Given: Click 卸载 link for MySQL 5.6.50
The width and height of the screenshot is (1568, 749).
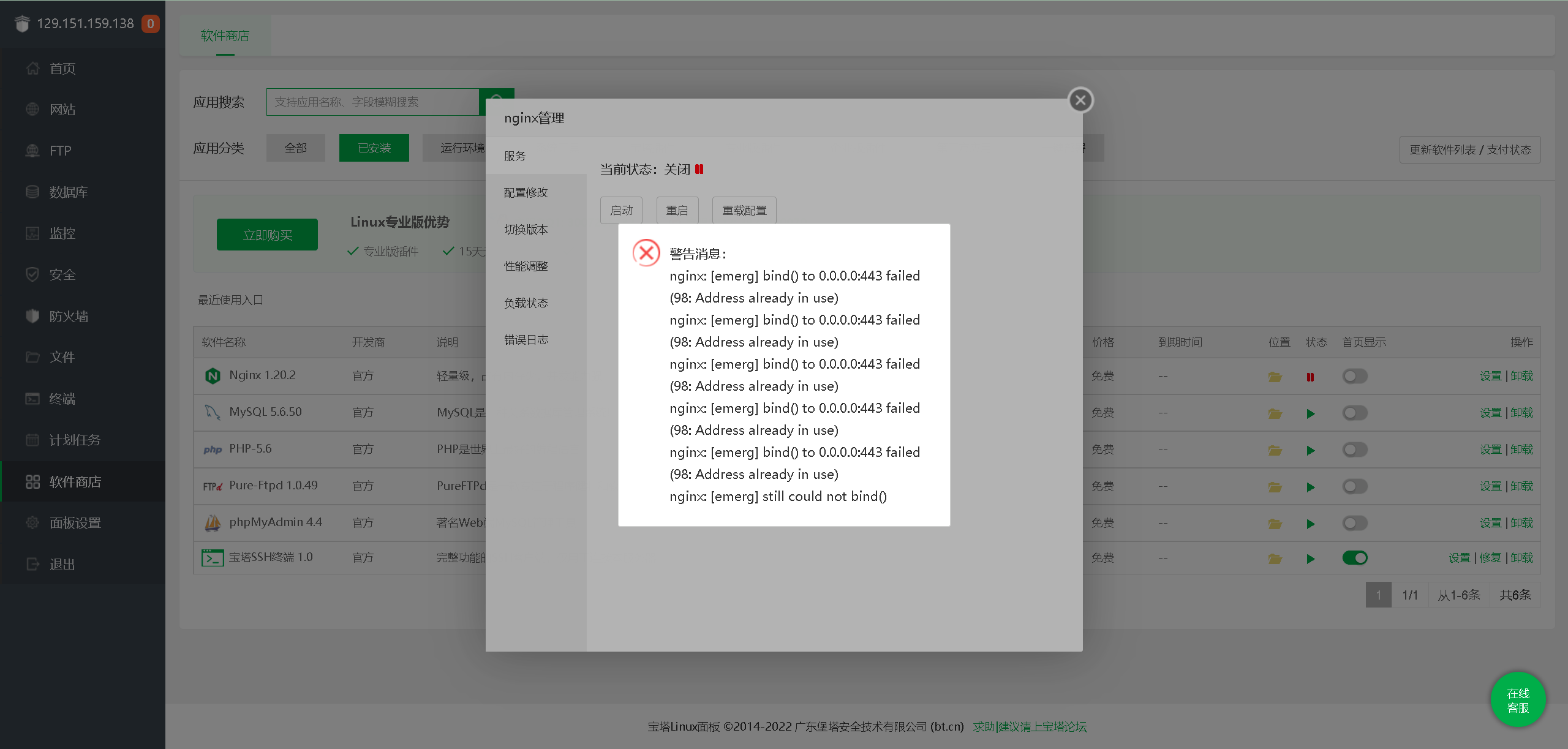Looking at the screenshot, I should coord(1522,413).
